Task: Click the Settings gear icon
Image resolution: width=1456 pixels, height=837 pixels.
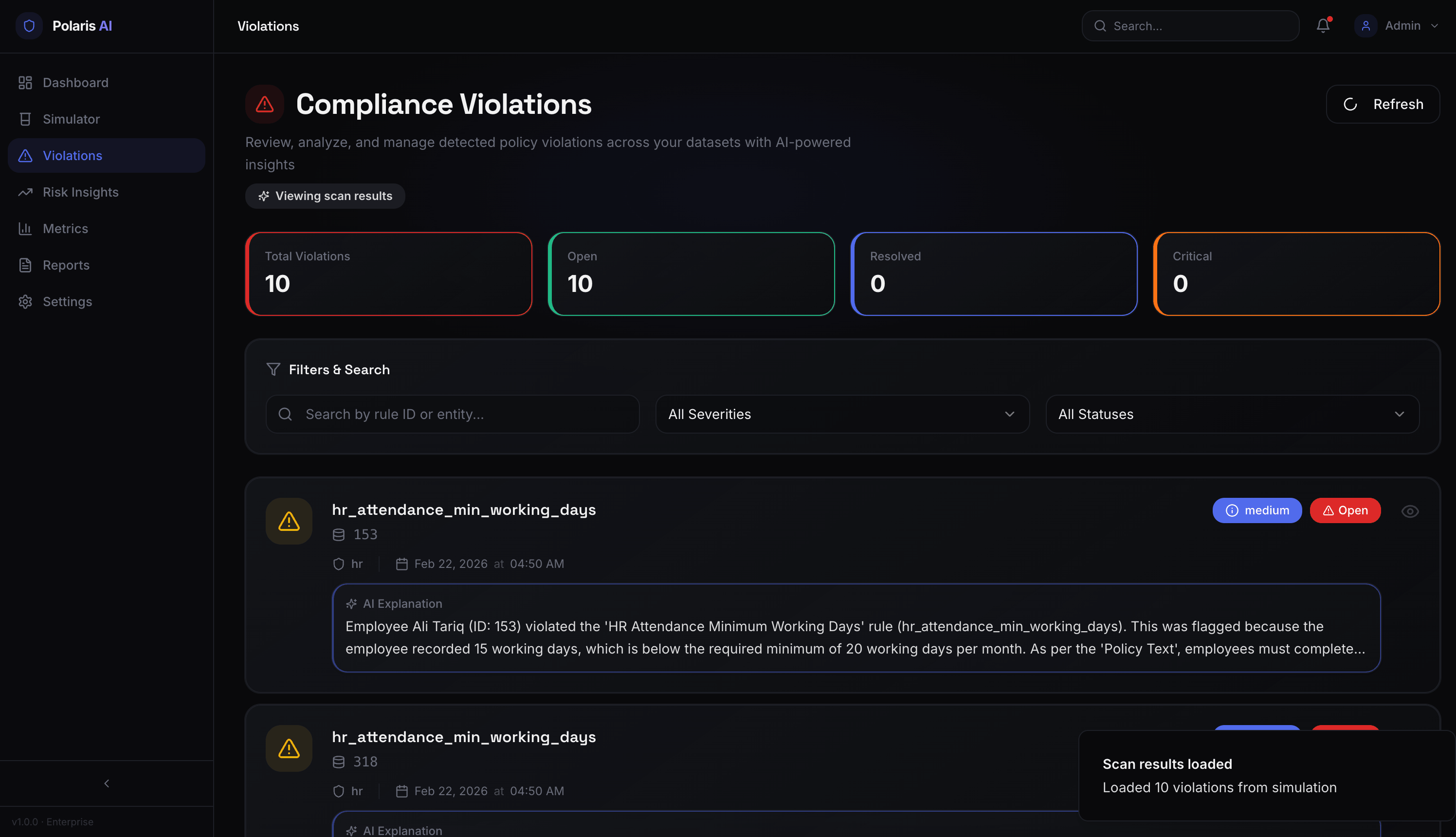Action: pyautogui.click(x=25, y=301)
